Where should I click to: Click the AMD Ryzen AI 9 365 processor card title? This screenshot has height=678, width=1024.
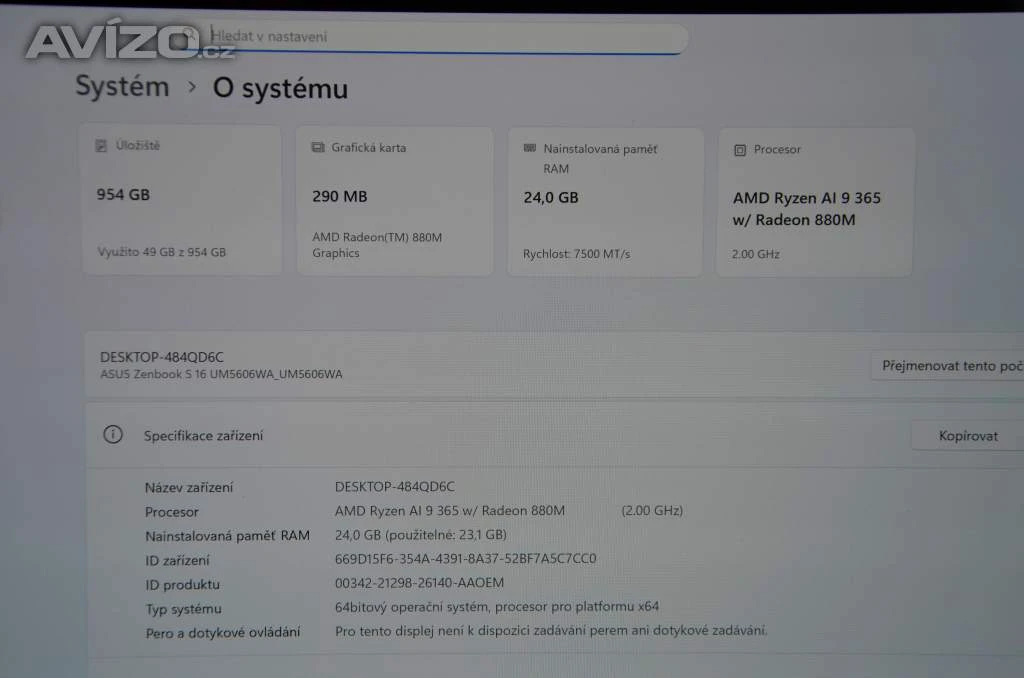coord(806,209)
